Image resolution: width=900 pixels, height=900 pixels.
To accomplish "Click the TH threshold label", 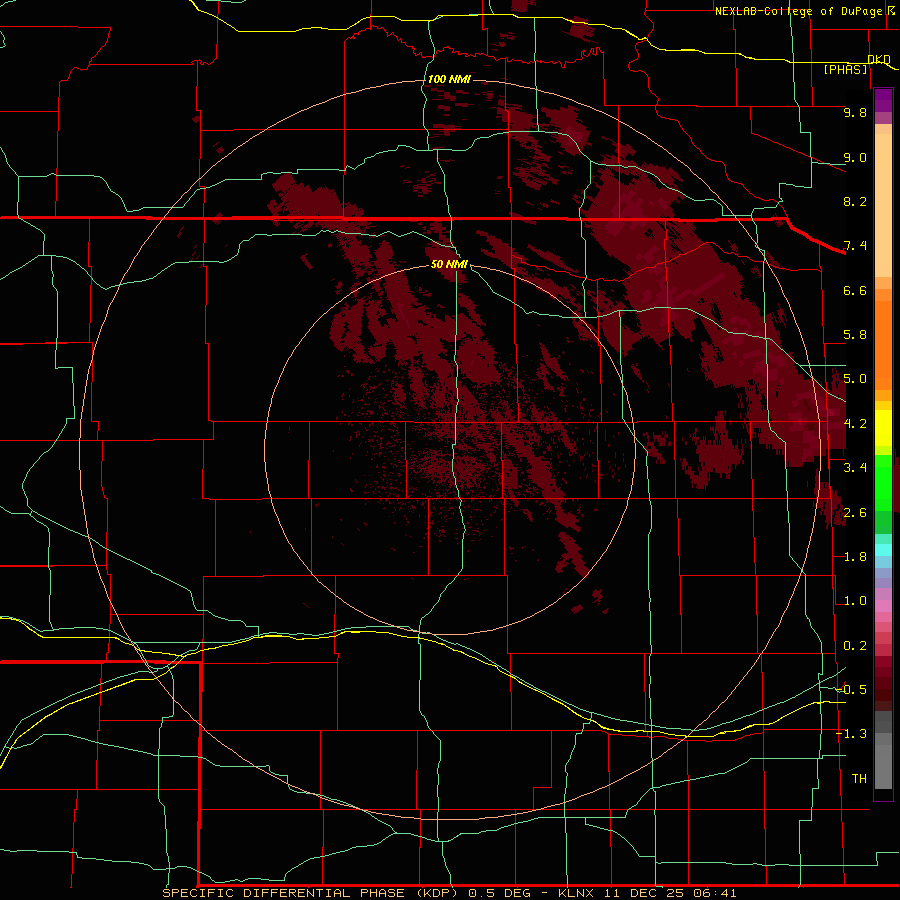I will (x=859, y=779).
